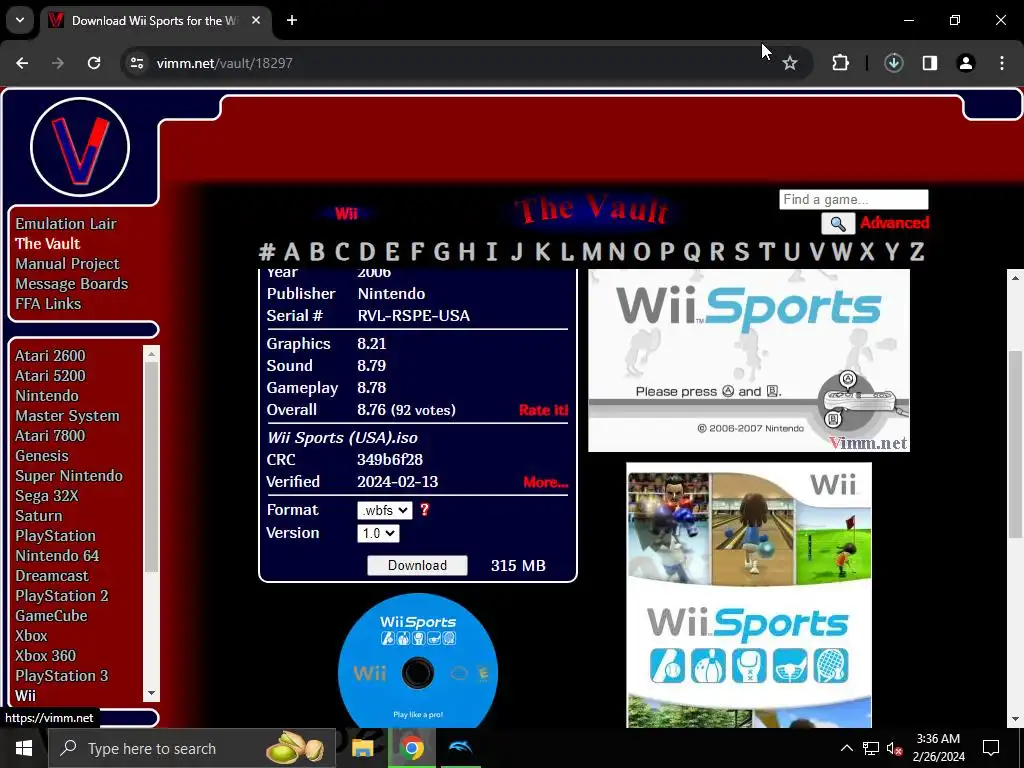Open the Format .wbfs dropdown

click(385, 510)
